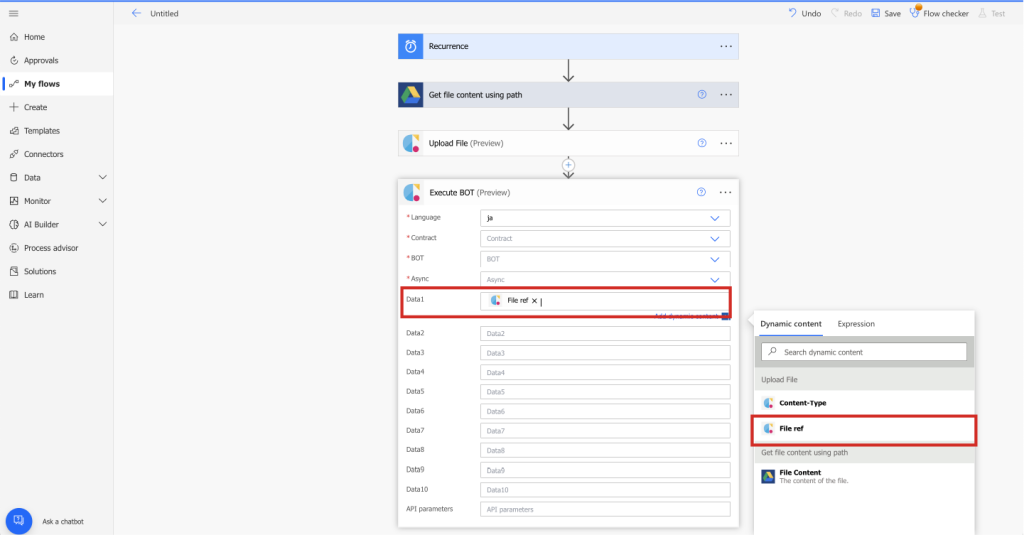Open Execute BOT step ellipsis menu
Screen dimensions: 1024x535
(x=726, y=192)
